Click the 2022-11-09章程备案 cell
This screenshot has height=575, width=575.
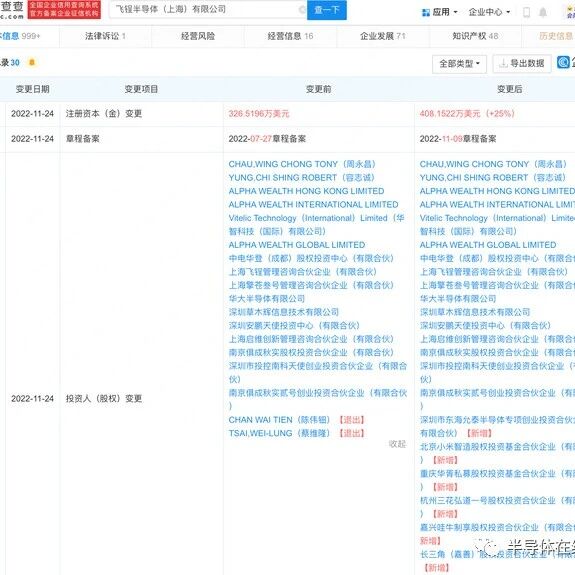[x=458, y=139]
